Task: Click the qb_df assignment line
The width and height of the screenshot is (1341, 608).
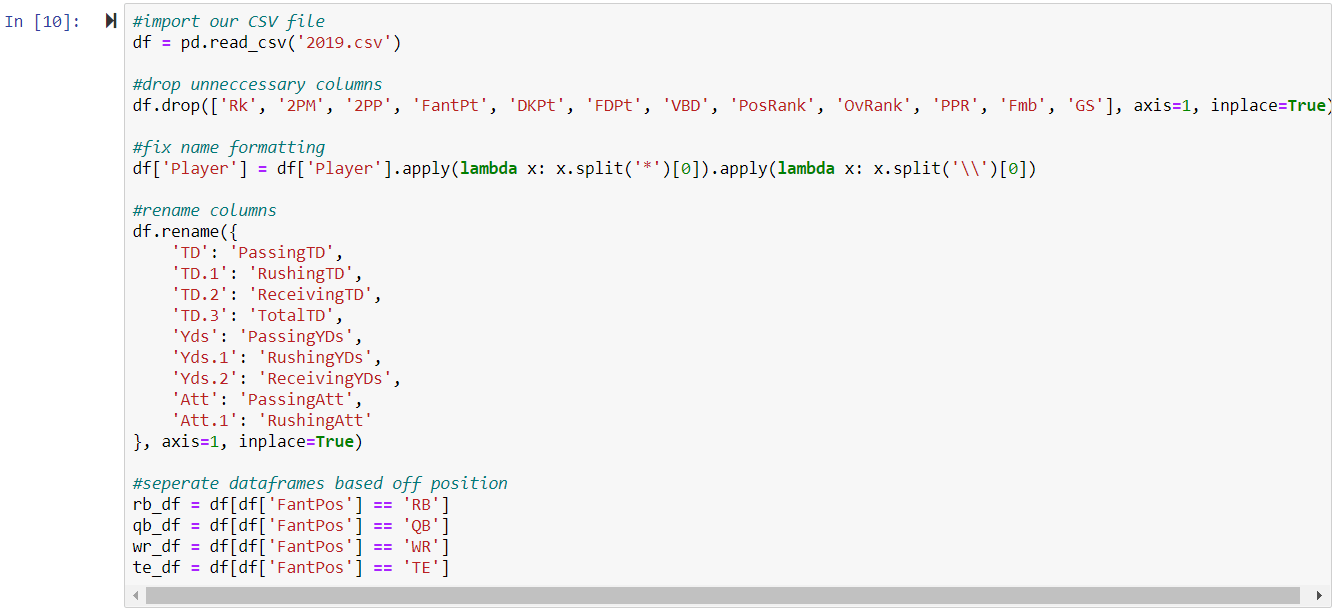Action: (291, 525)
